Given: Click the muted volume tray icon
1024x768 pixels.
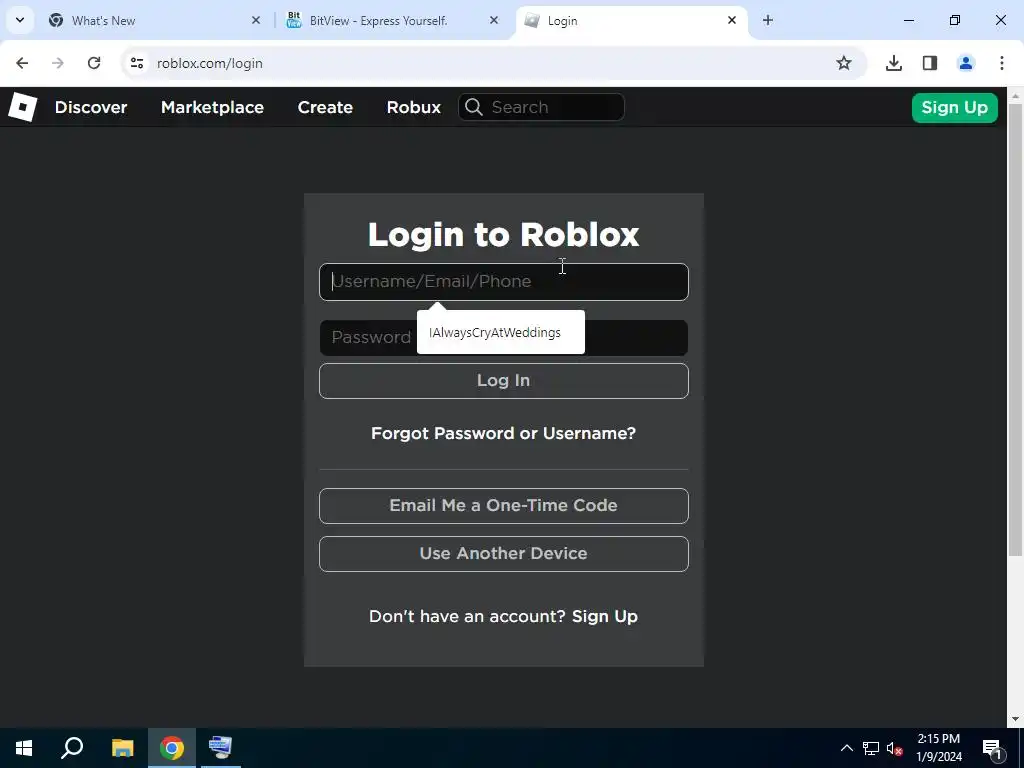Looking at the screenshot, I should pos(895,748).
